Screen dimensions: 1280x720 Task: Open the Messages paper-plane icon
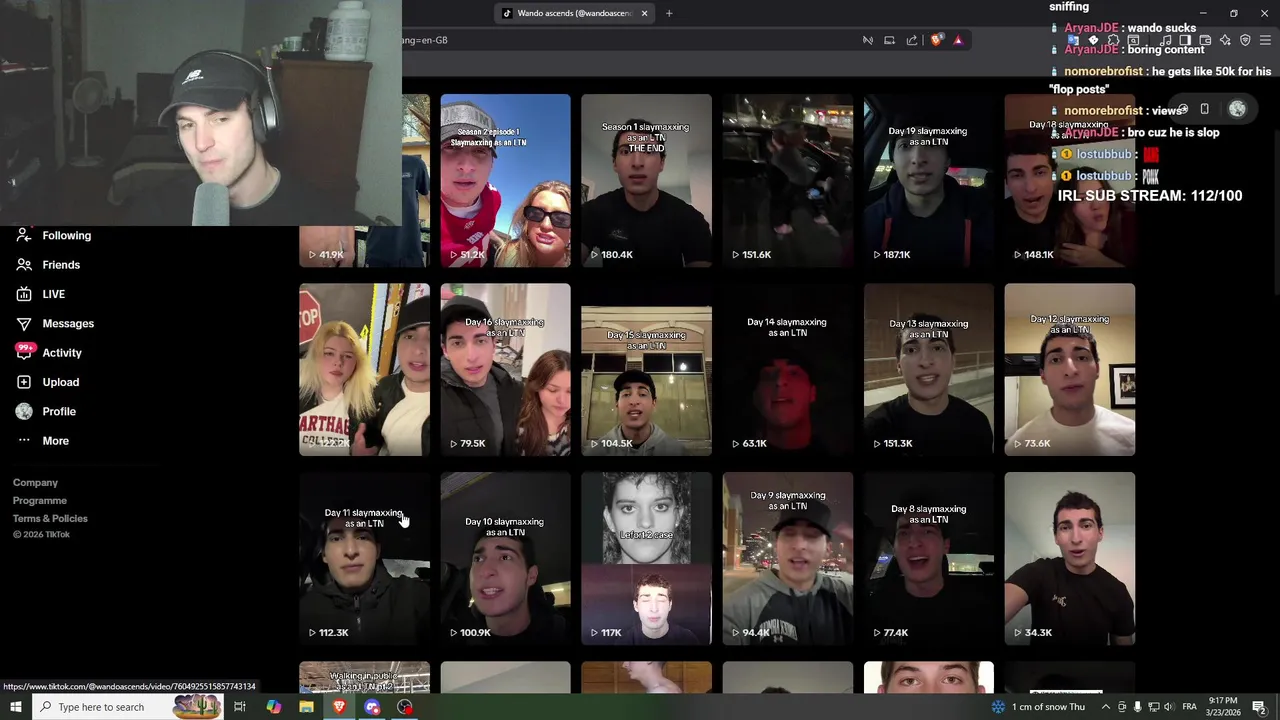click(24, 324)
